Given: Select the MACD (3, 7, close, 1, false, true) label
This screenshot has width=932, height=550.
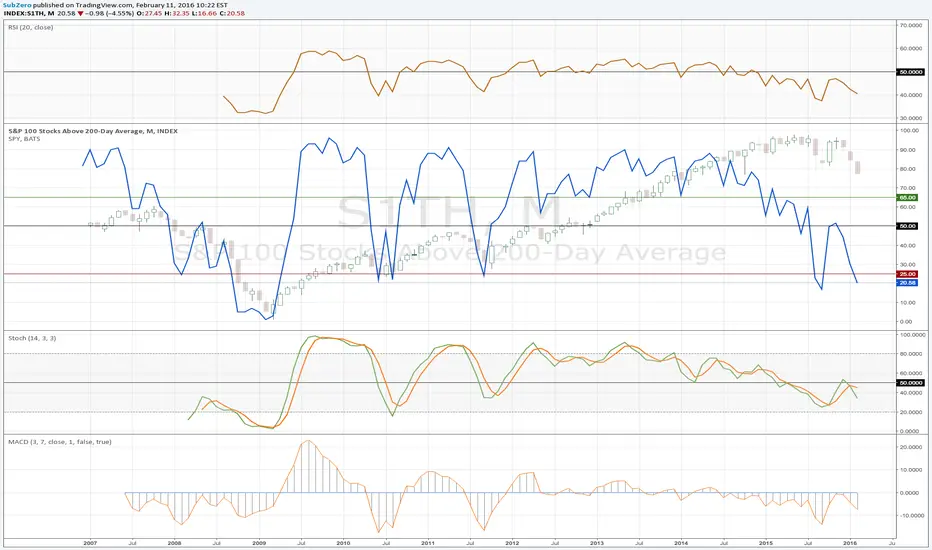Looking at the screenshot, I should pos(59,442).
